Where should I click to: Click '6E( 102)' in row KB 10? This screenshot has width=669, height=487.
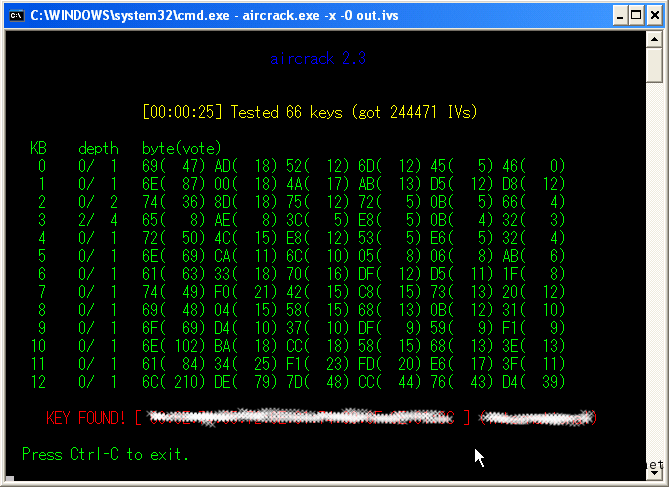174,346
